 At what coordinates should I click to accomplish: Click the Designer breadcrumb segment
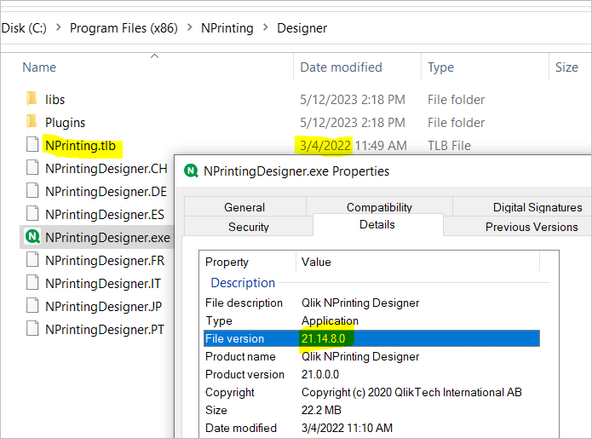tap(302, 28)
